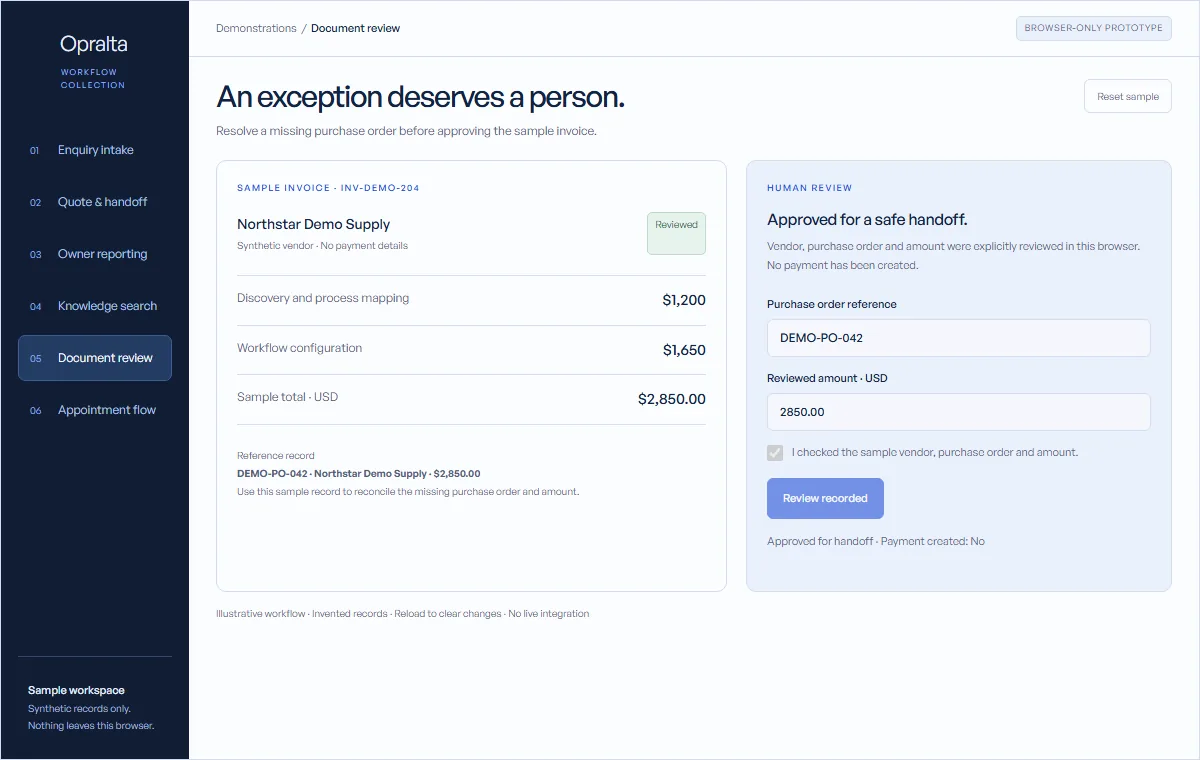The height and width of the screenshot is (760, 1200).
Task: Focus the Reviewed amount USD field
Action: 958,412
